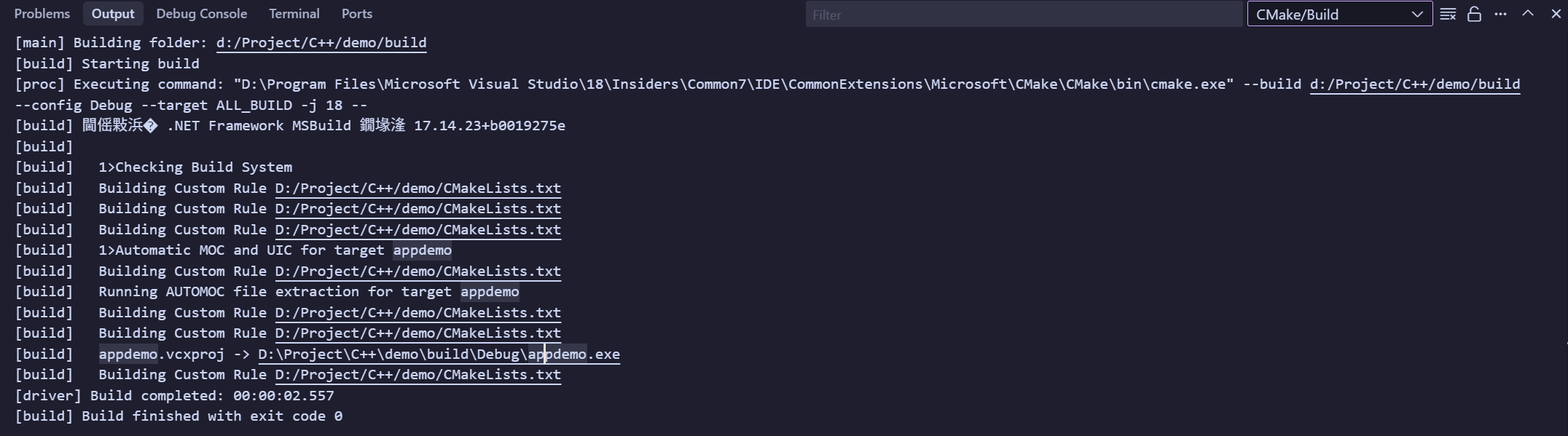
Task: Expand the output channel selector chevron
Action: click(x=1416, y=13)
